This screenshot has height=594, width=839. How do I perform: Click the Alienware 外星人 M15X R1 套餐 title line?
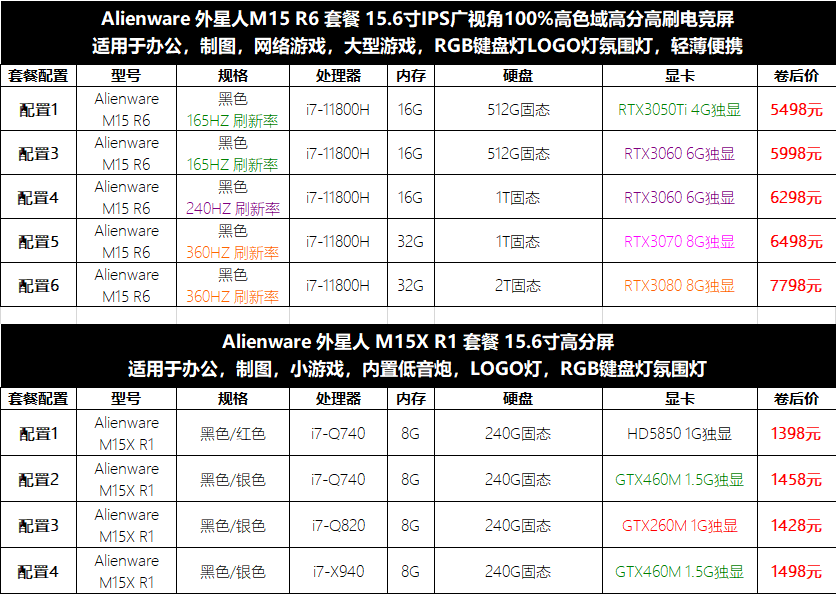418,342
